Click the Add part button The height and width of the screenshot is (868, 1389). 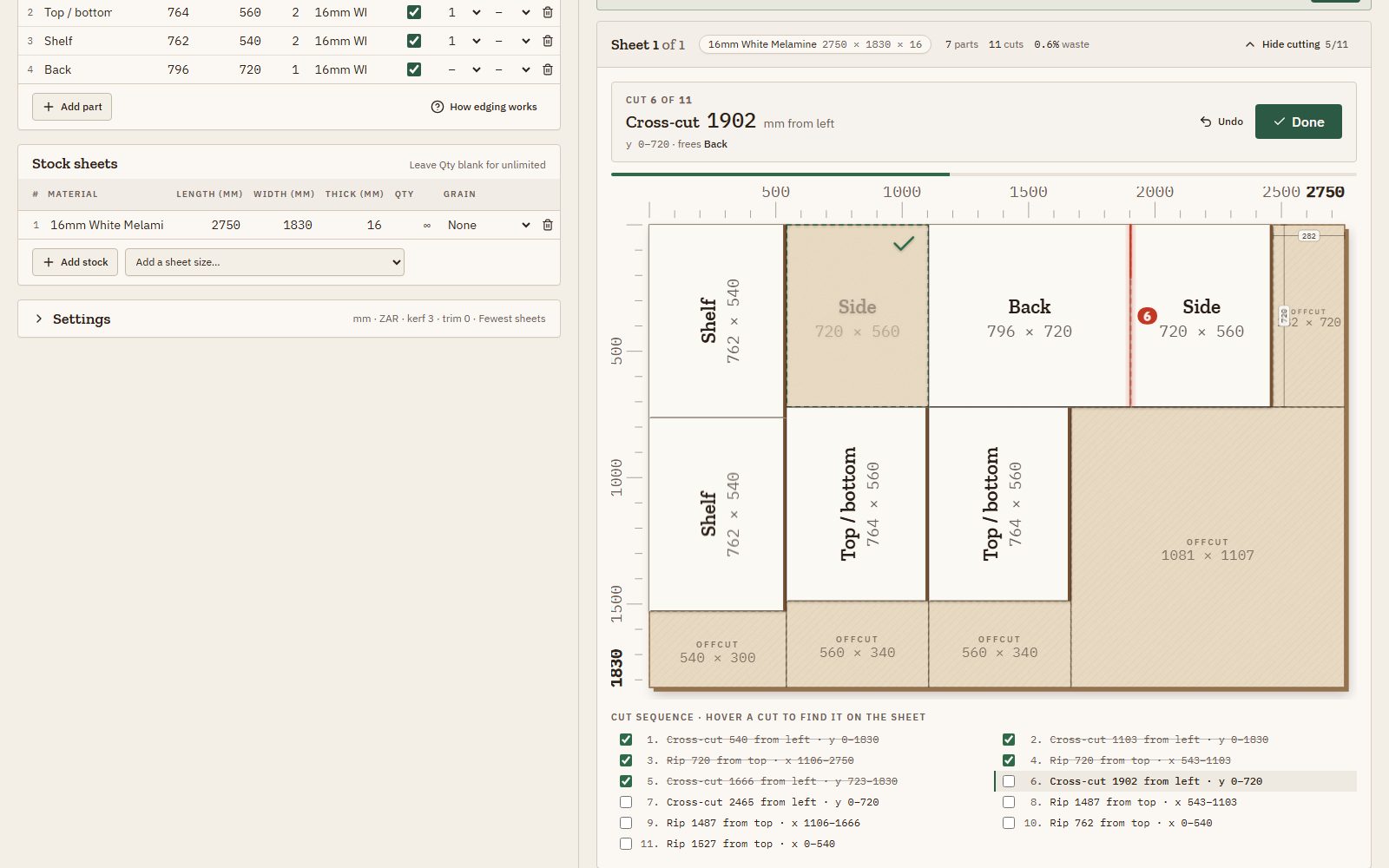(72, 107)
